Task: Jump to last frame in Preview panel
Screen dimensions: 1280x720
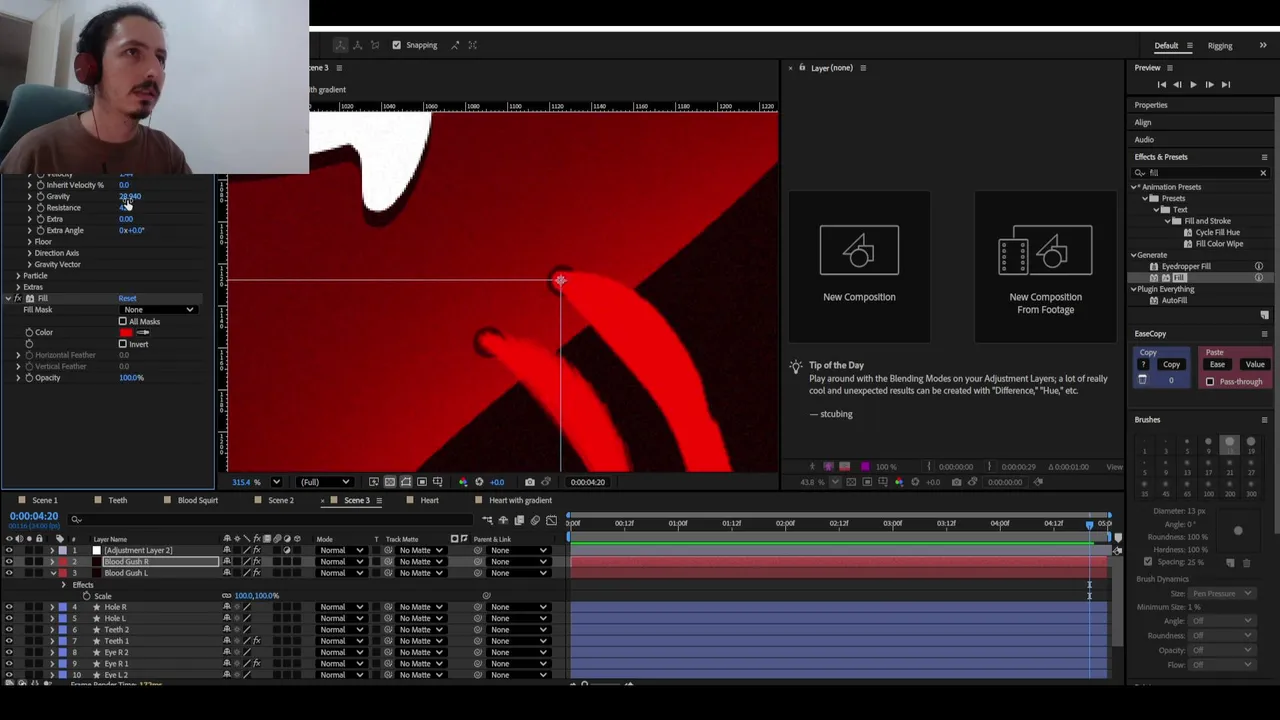Action: coord(1226,85)
